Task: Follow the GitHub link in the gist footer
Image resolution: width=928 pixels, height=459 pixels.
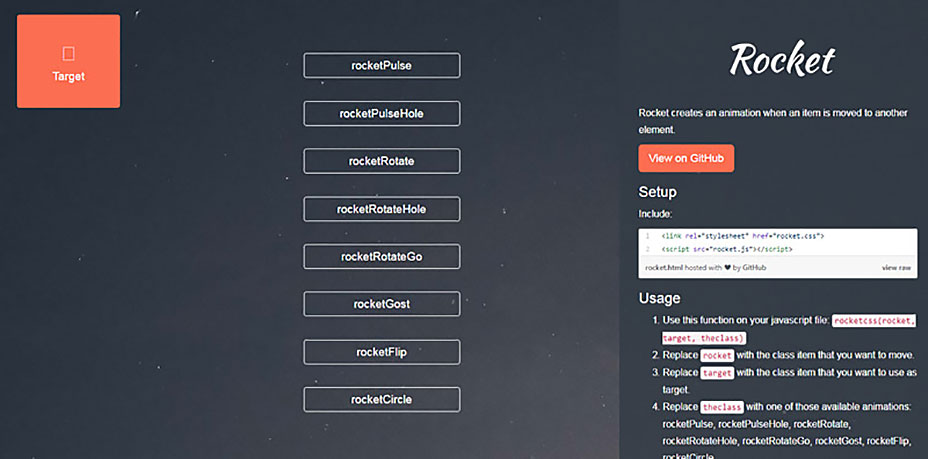Action: tap(754, 268)
